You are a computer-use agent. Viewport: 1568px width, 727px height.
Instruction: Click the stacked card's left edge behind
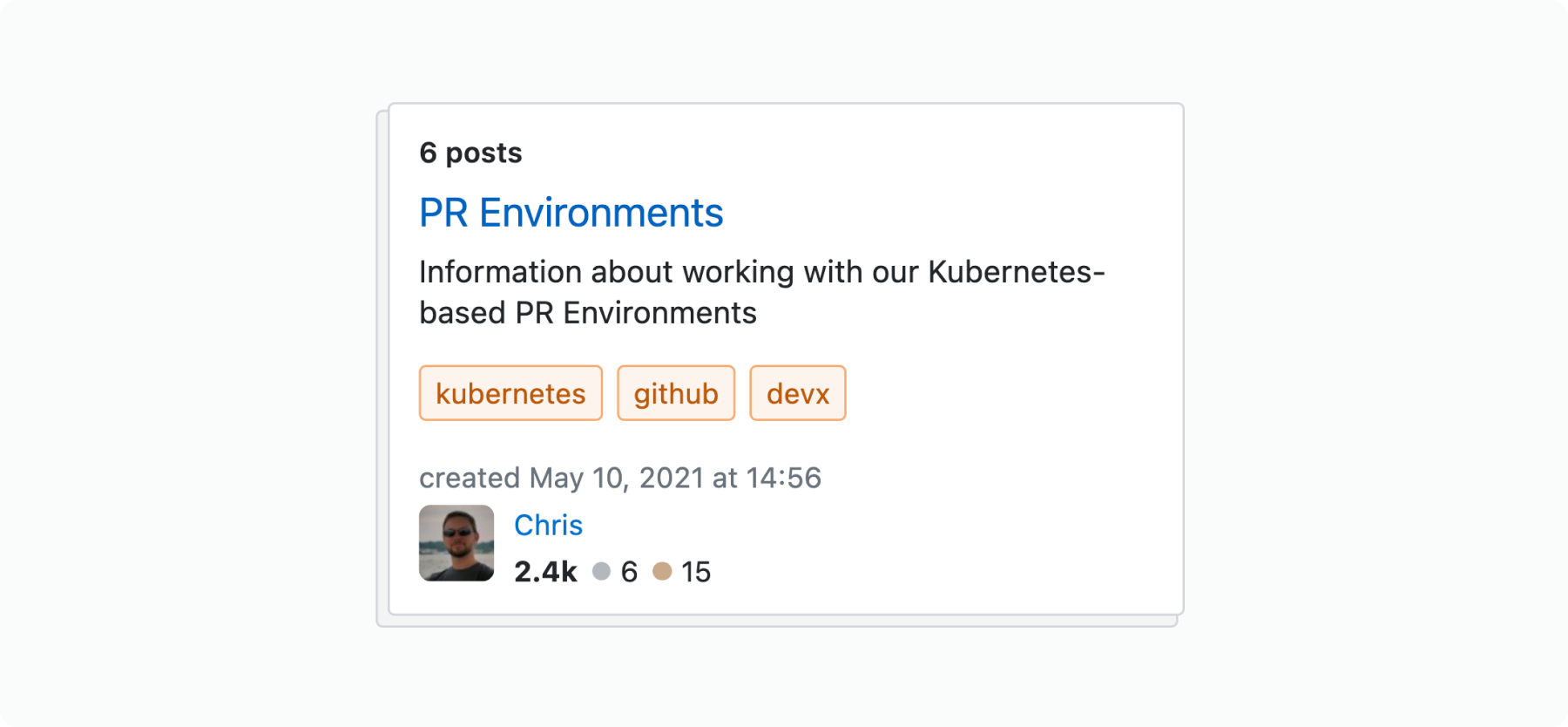pos(382,366)
